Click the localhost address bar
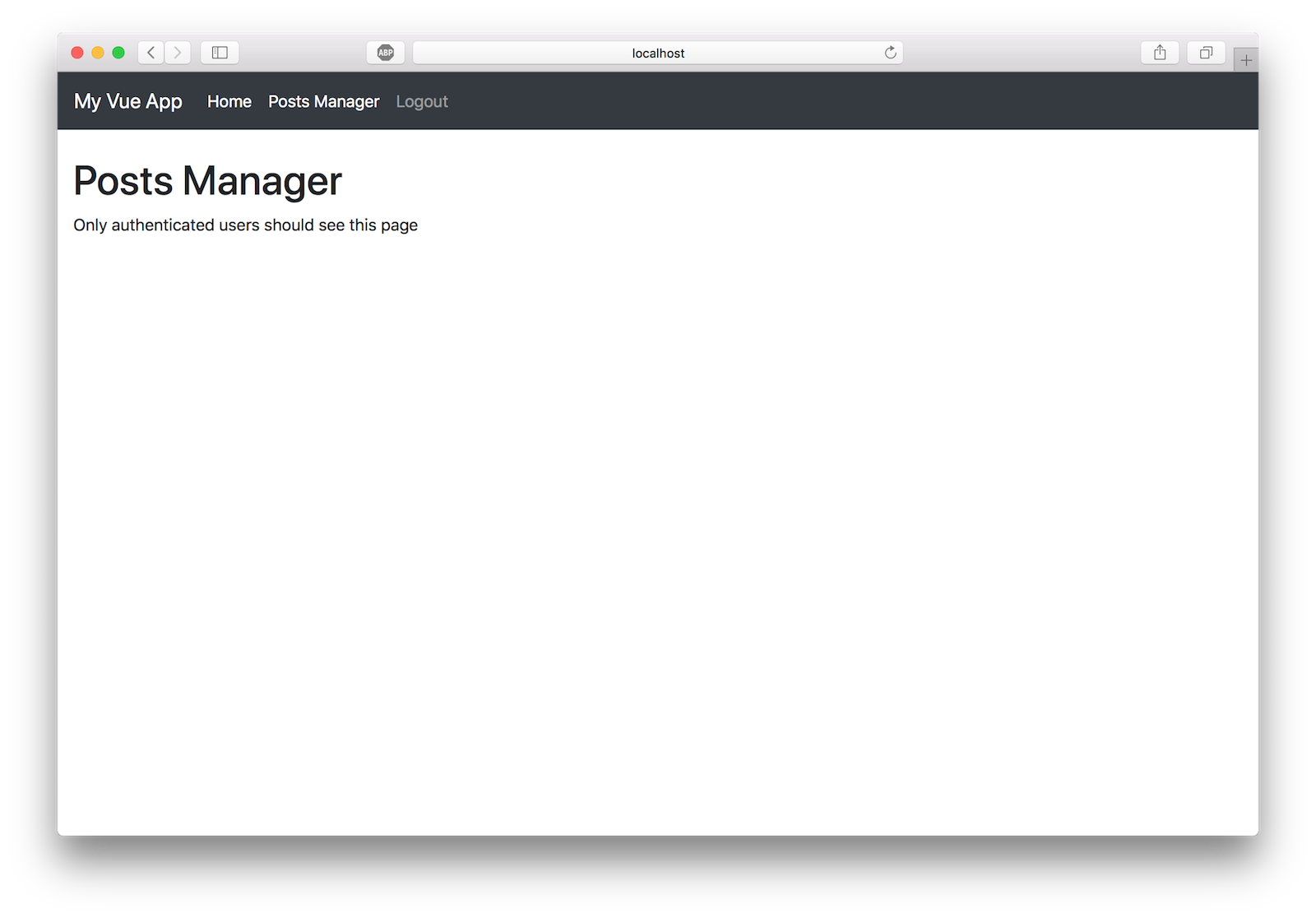 tap(658, 52)
